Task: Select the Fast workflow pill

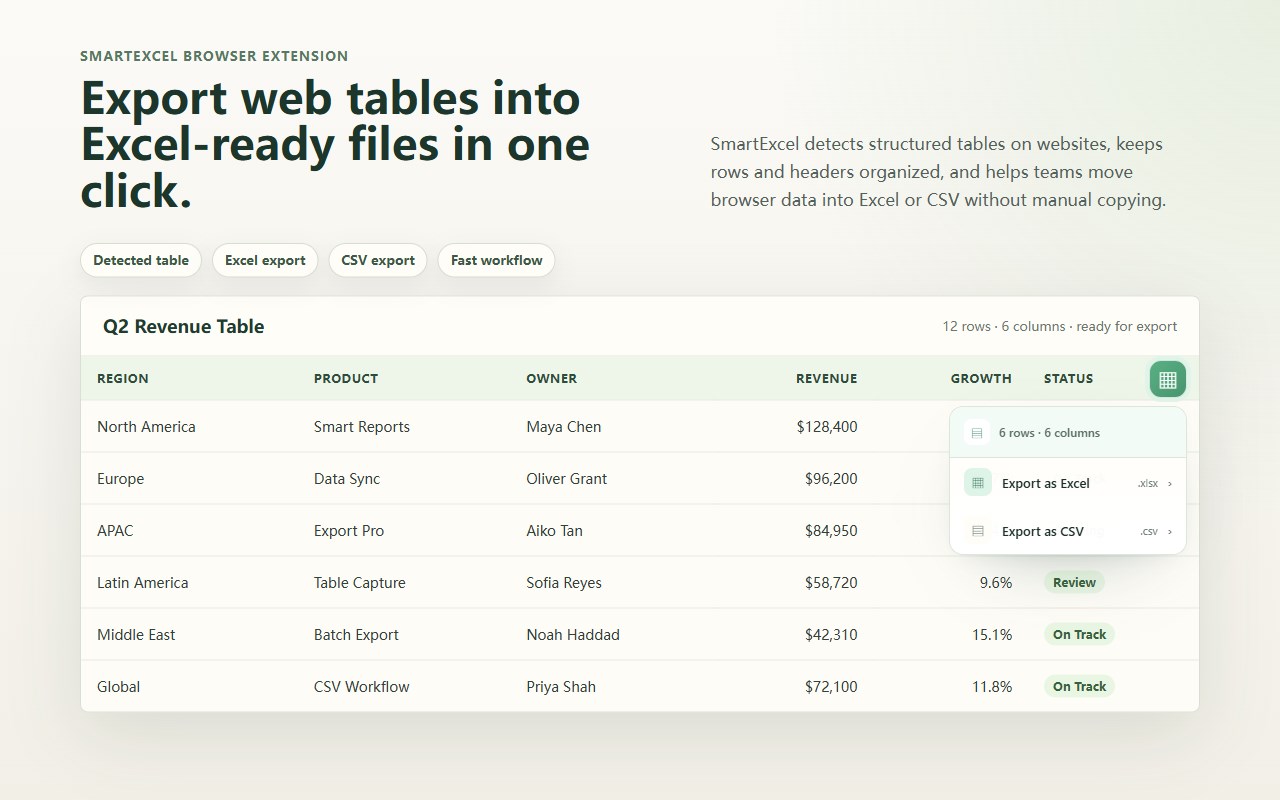Action: pos(496,260)
